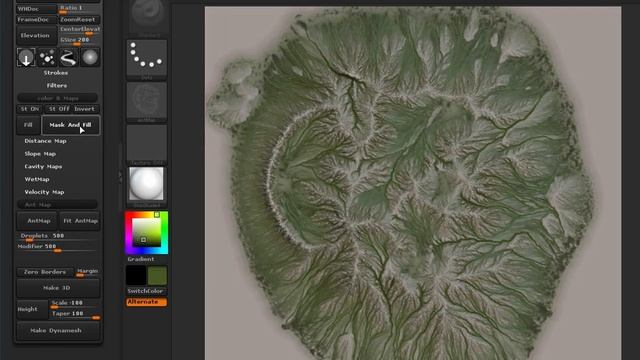
Task: Click the Mask And Fill button
Action: point(71,125)
